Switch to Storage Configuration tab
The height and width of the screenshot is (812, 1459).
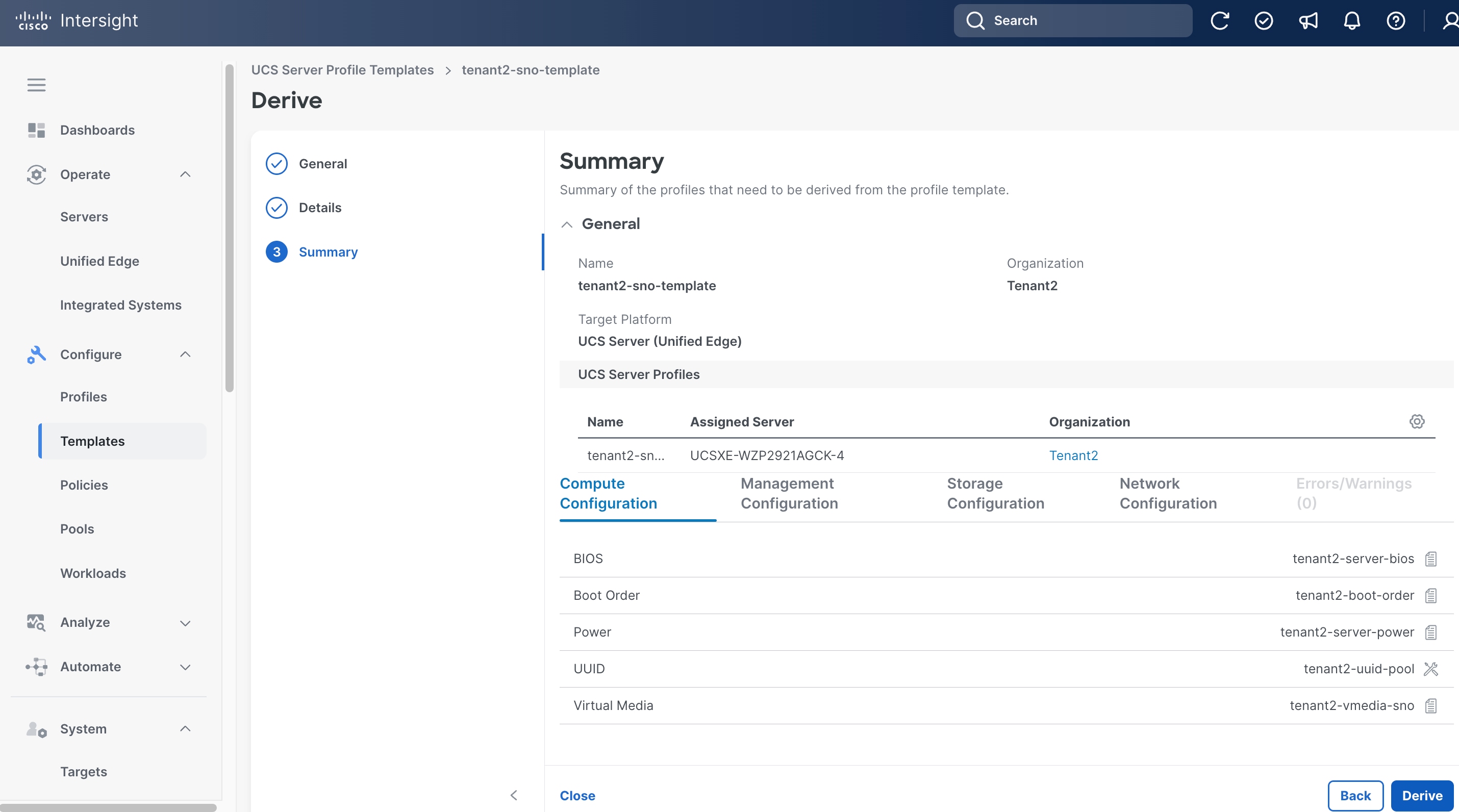click(x=995, y=494)
